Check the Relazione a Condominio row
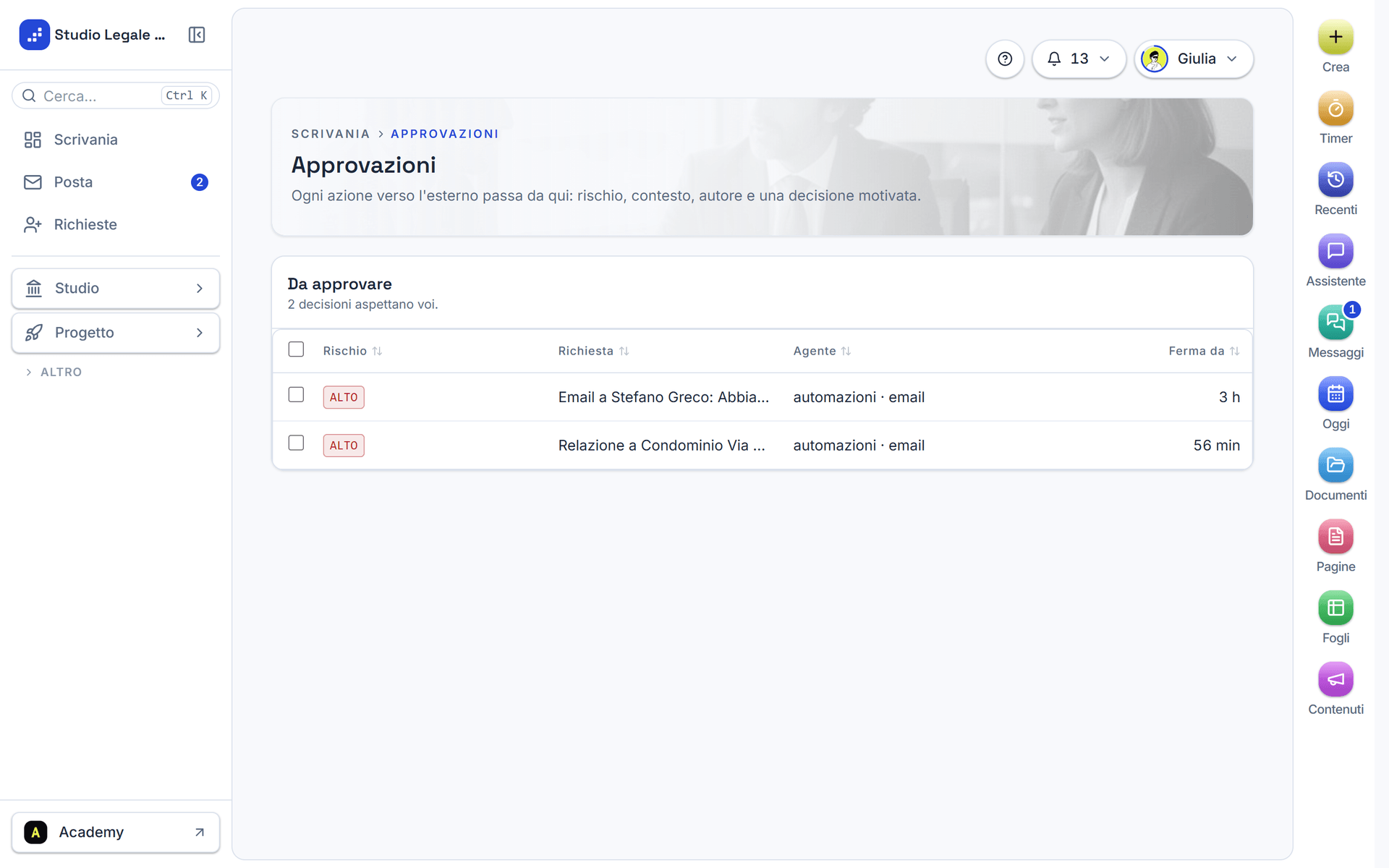 (x=296, y=443)
